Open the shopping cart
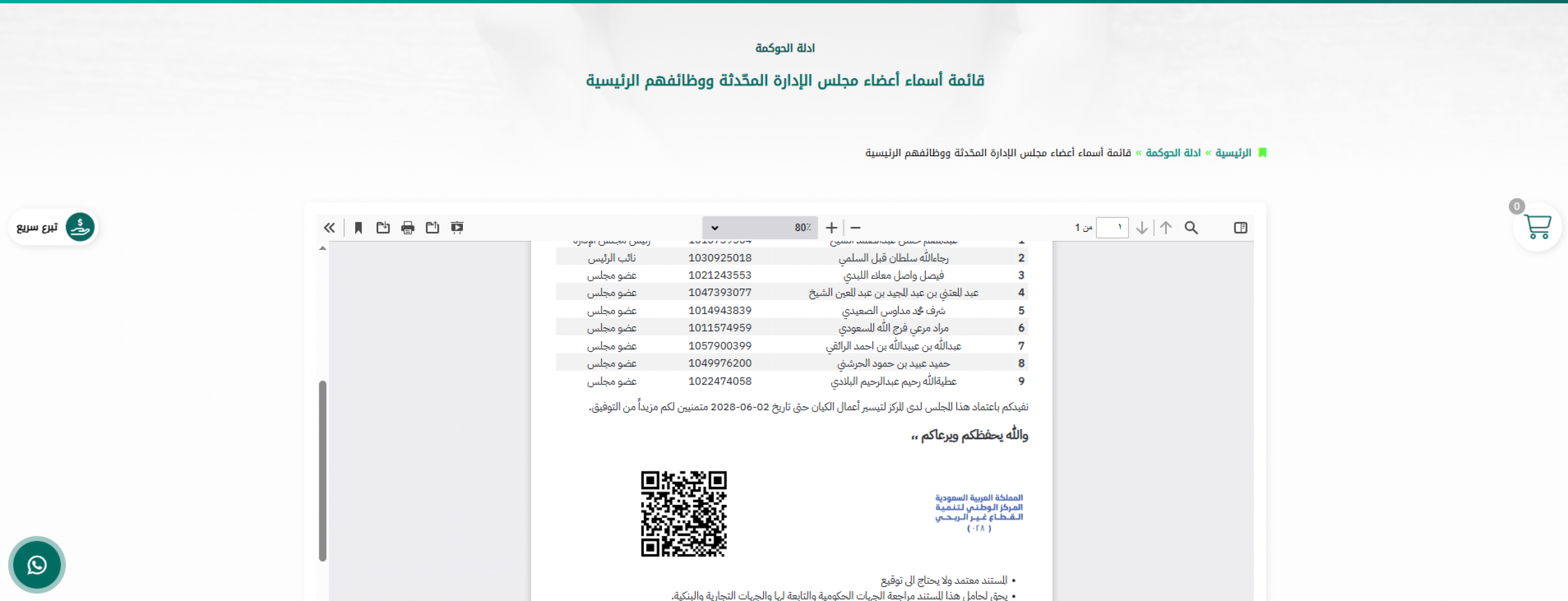1568x601 pixels. coord(1537,227)
